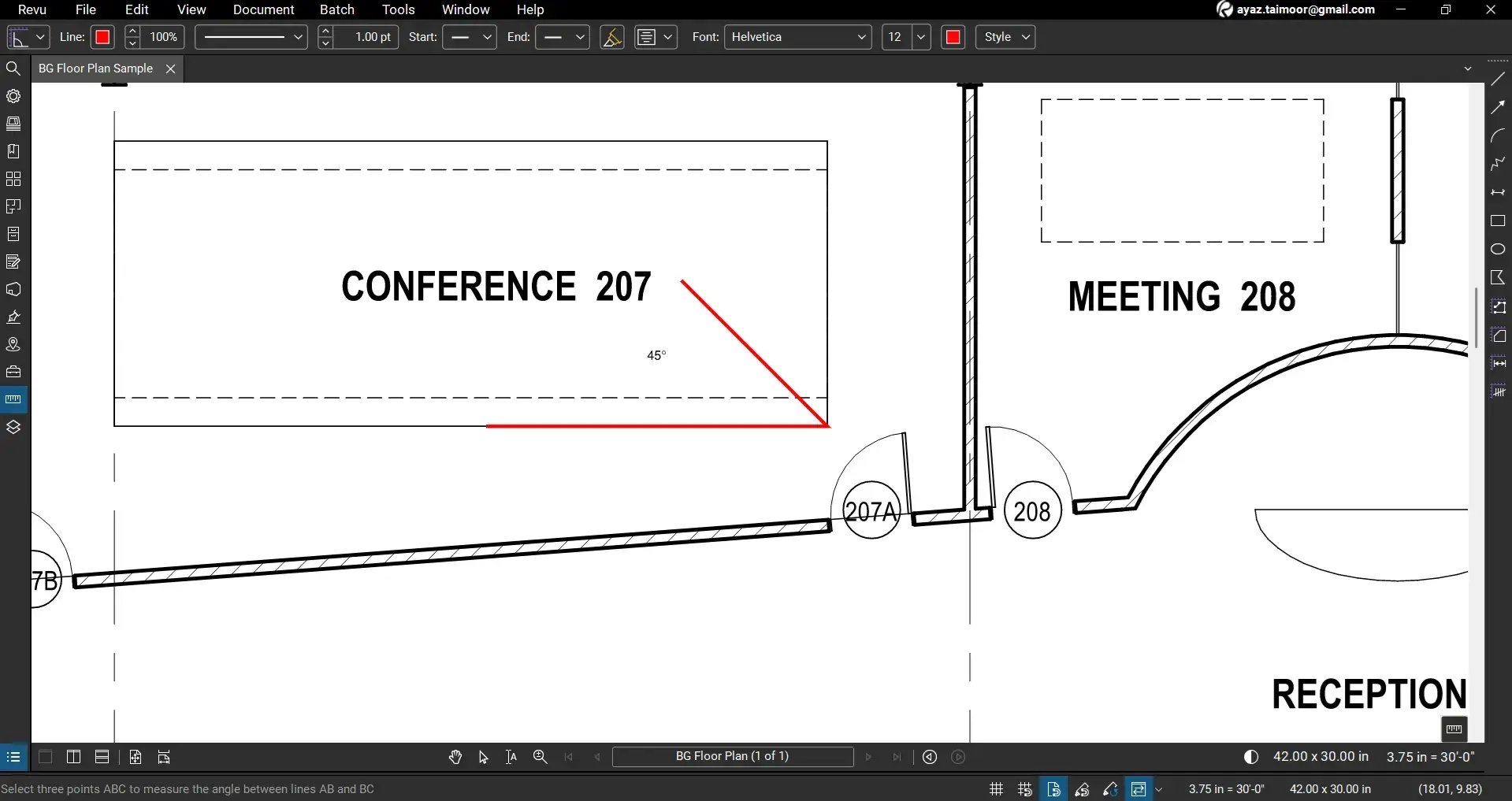
Task: Open the Edit menu
Action: coord(137,9)
